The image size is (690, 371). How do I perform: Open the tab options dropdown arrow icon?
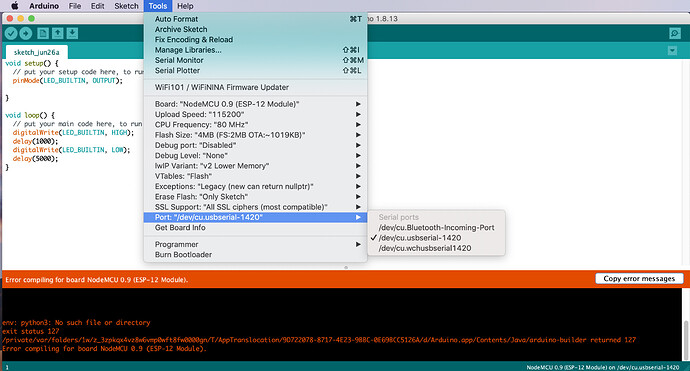pyautogui.click(x=672, y=51)
